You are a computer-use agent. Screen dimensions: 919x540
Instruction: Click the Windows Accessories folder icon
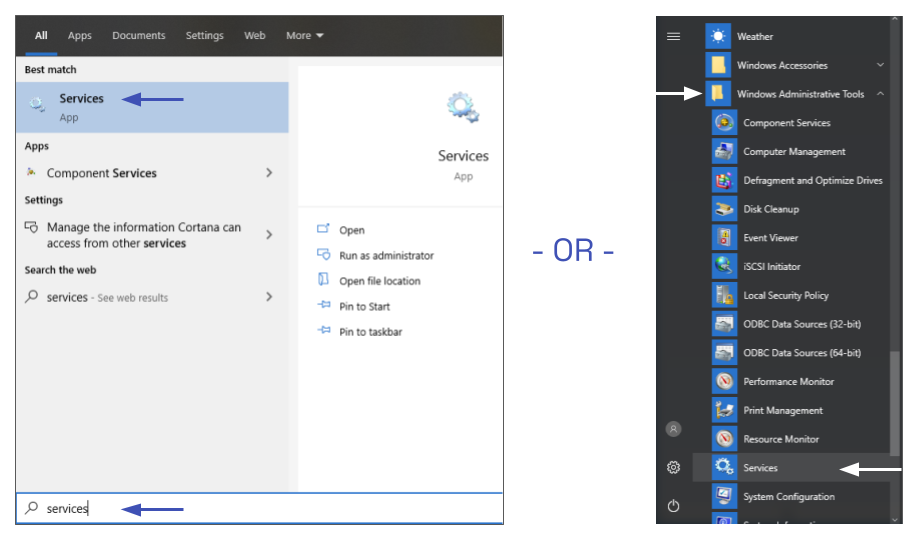coord(718,65)
